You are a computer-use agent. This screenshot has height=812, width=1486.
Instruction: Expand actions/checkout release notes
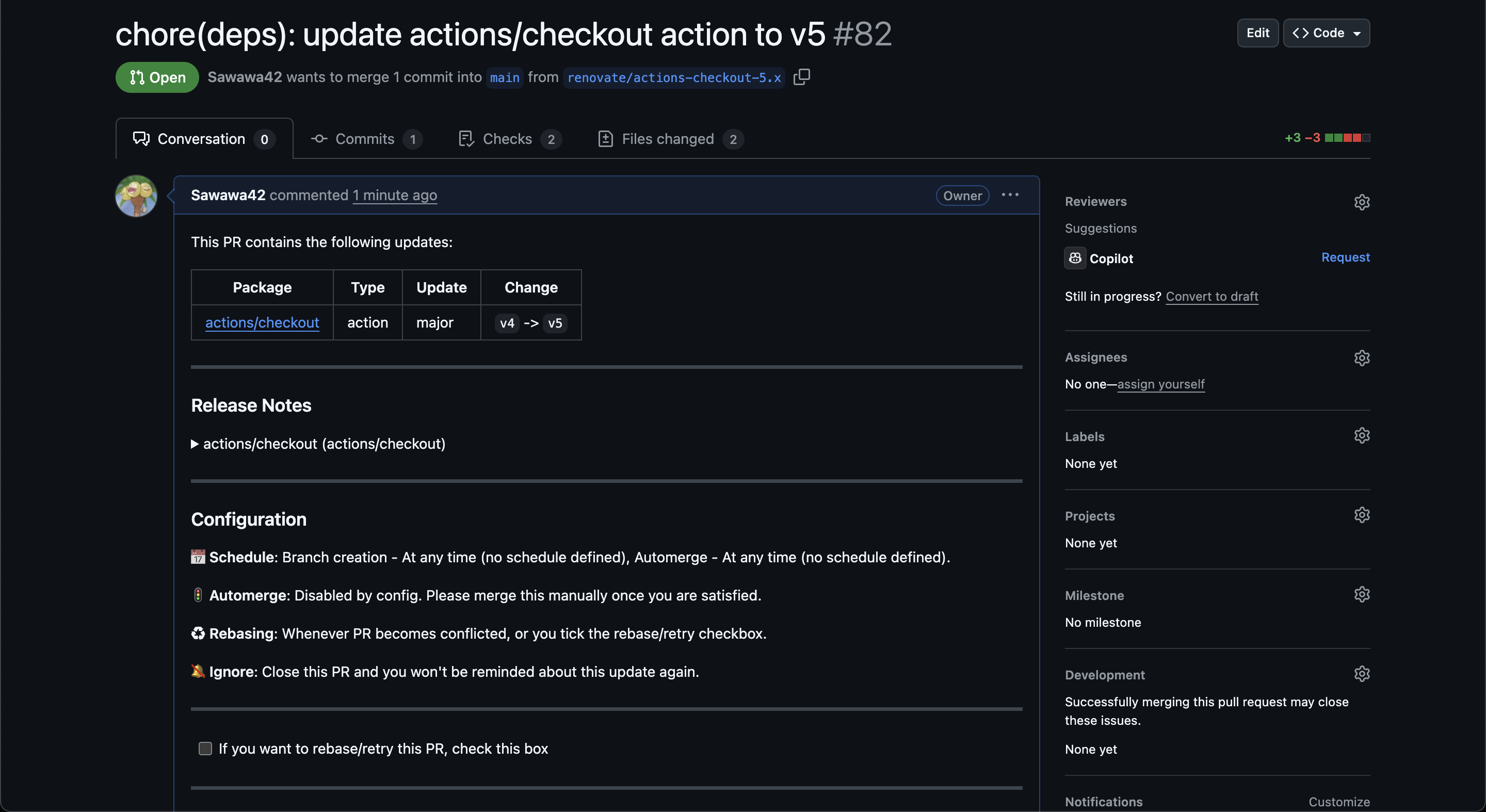pyautogui.click(x=195, y=444)
